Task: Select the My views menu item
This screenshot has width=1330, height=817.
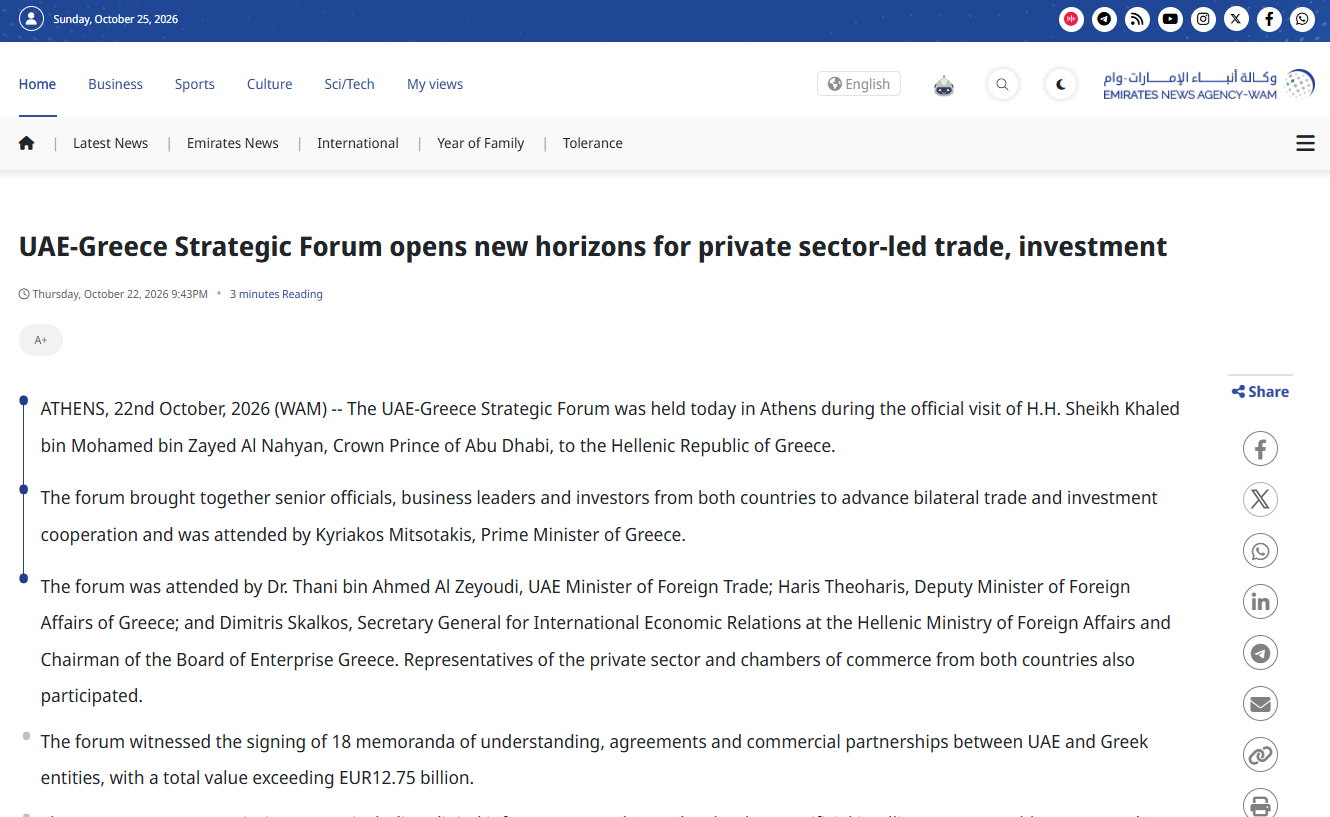Action: point(435,84)
